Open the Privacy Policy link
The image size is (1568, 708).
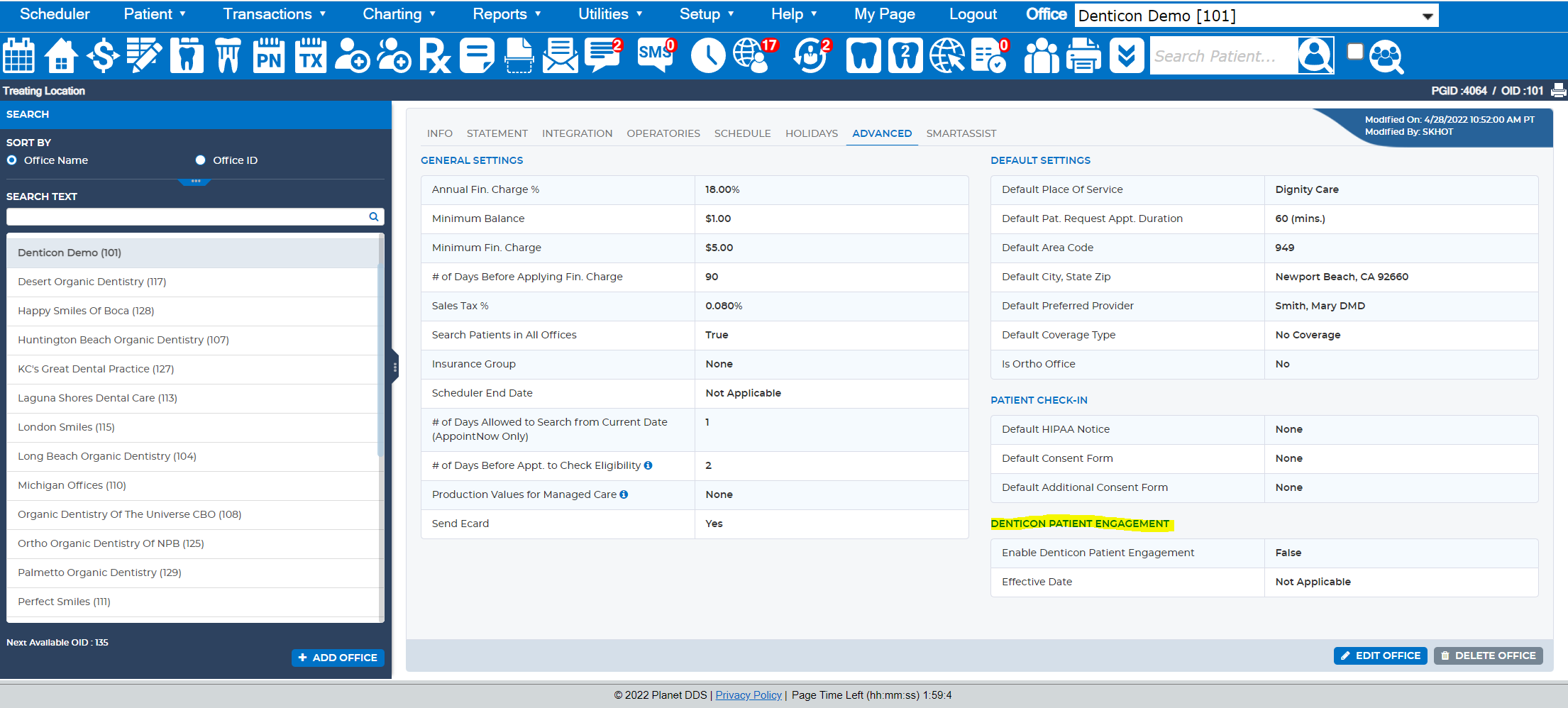[749, 695]
